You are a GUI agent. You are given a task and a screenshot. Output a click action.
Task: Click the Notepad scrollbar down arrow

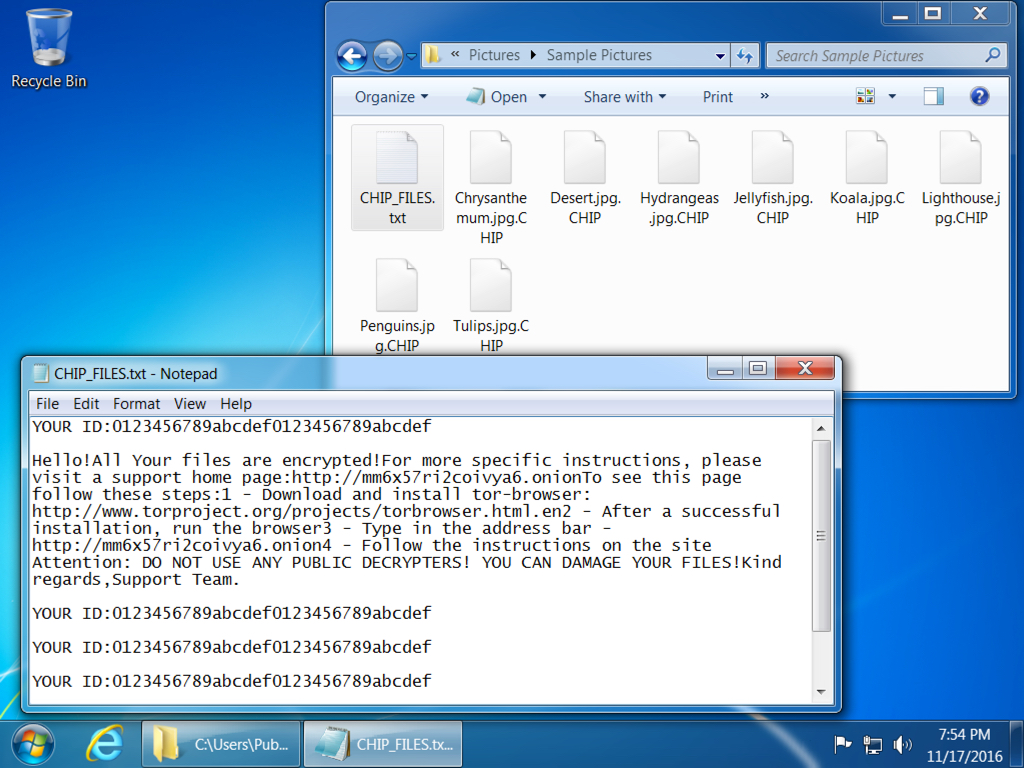(821, 691)
